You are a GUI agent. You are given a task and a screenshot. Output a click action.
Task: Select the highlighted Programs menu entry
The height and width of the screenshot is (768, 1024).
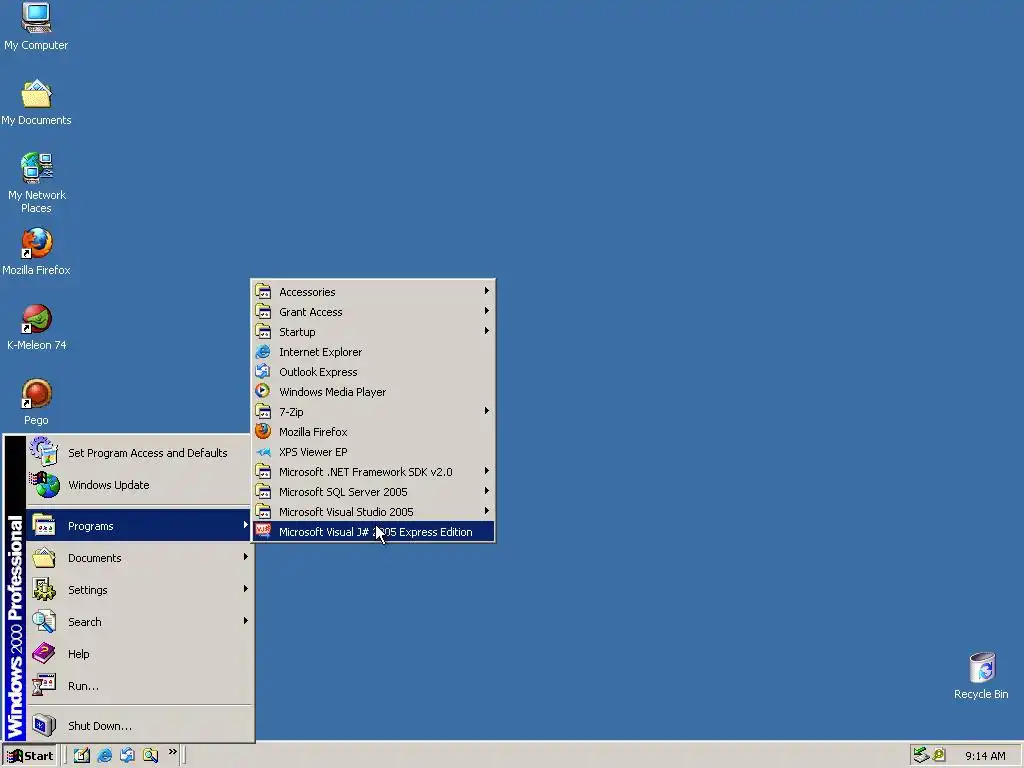[138, 526]
